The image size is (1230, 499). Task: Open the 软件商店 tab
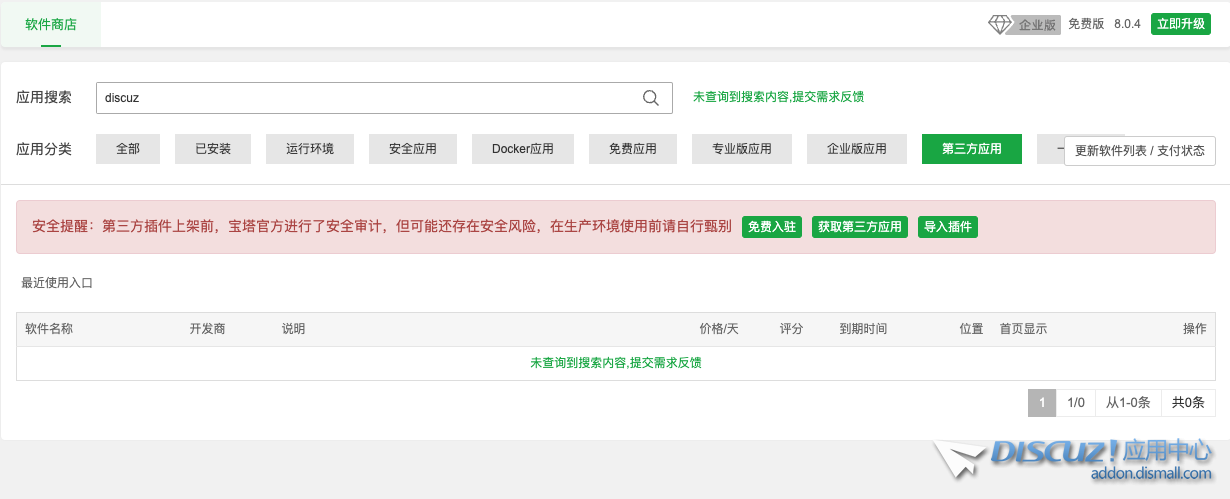coord(51,25)
